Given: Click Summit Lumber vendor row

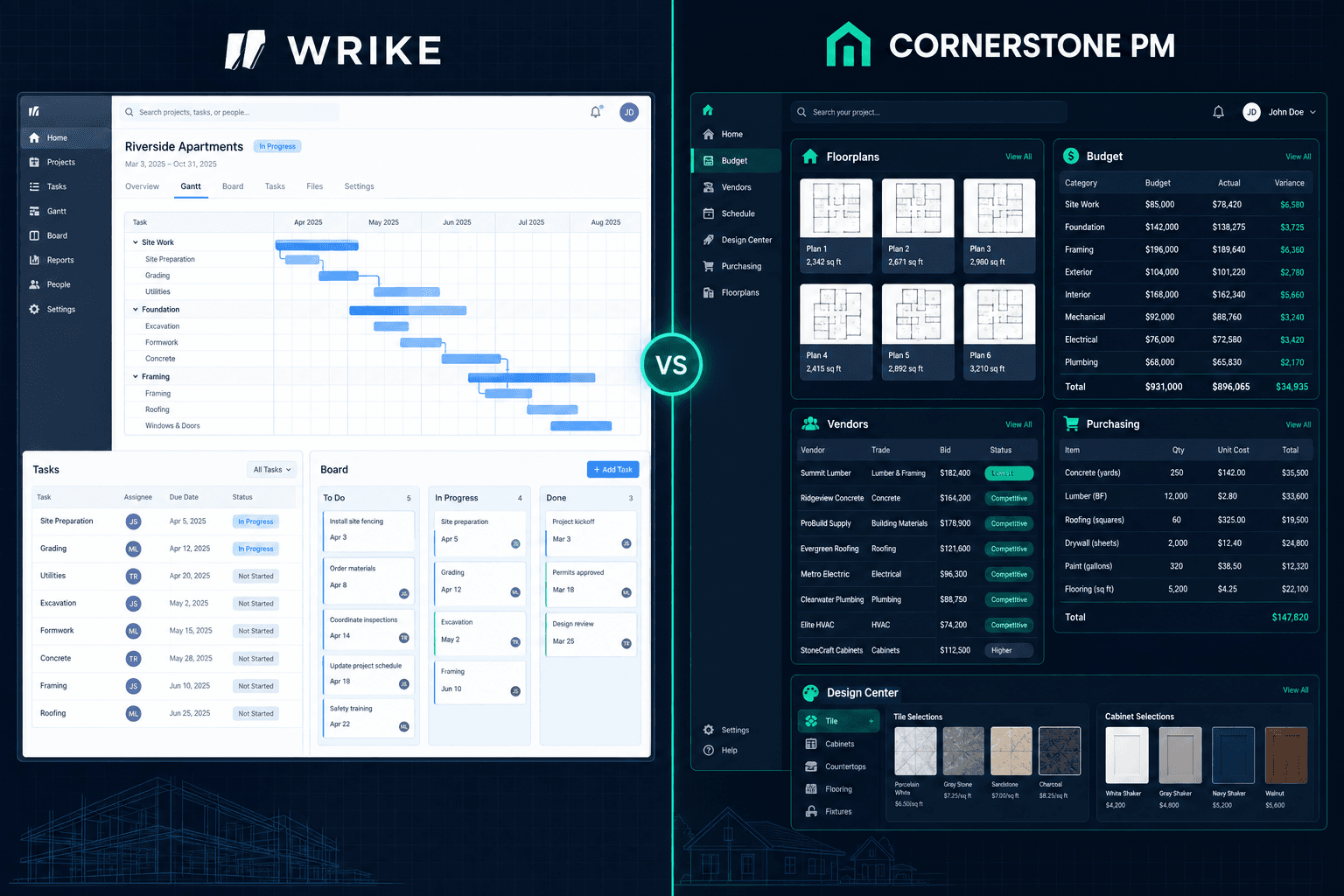Looking at the screenshot, I should tap(916, 473).
